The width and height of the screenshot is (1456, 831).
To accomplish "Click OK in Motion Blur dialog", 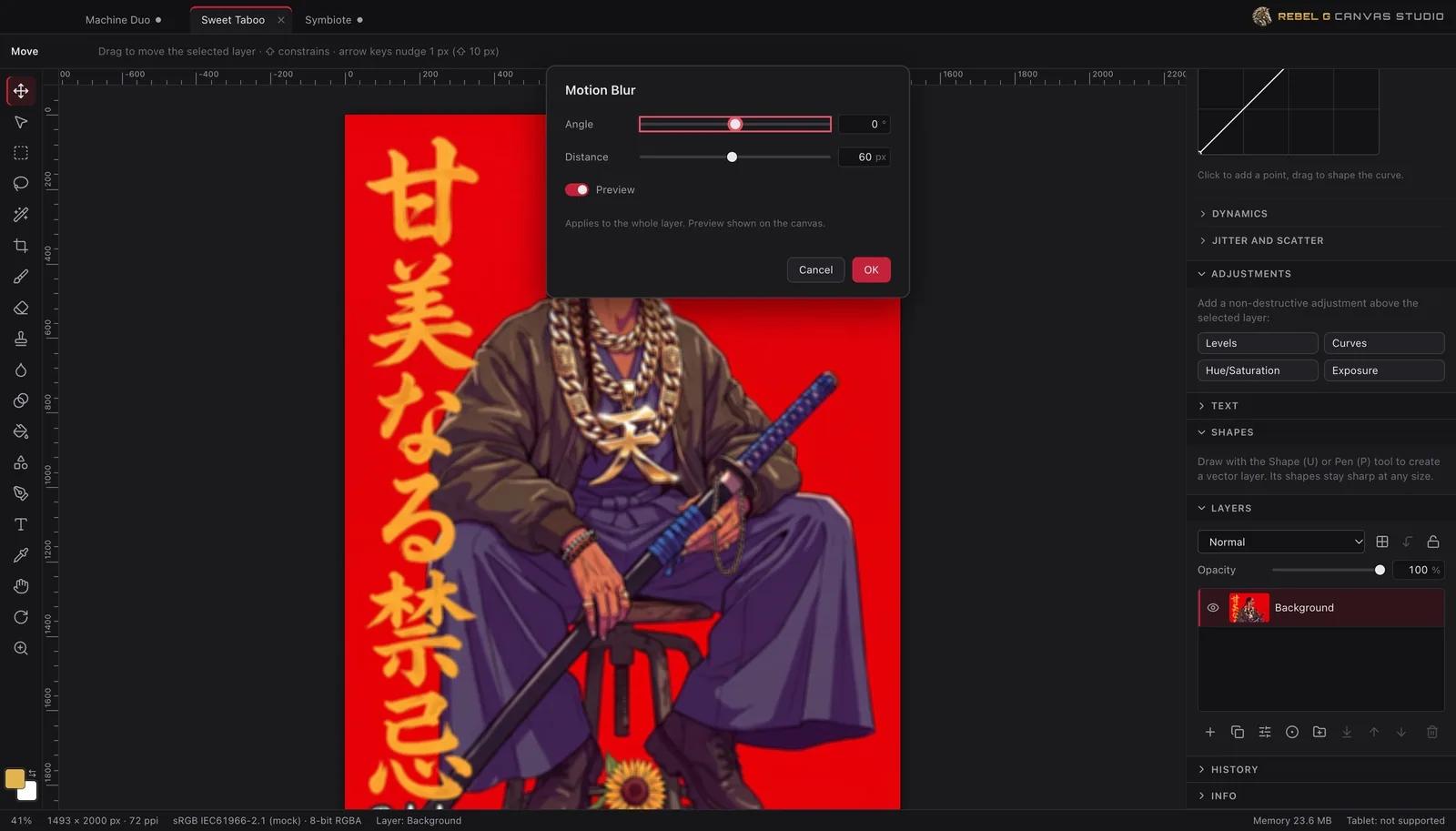I will (871, 269).
